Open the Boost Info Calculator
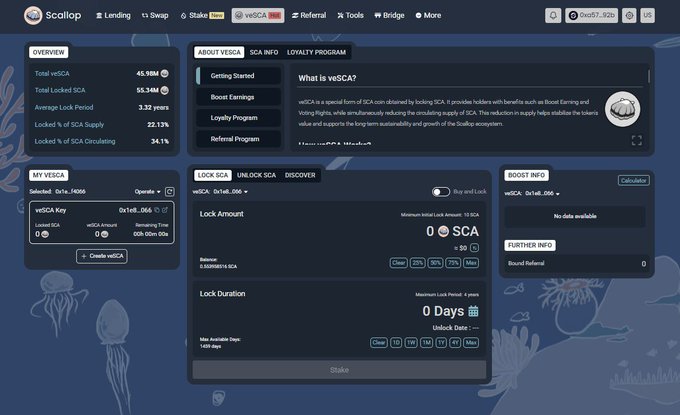 (x=634, y=181)
